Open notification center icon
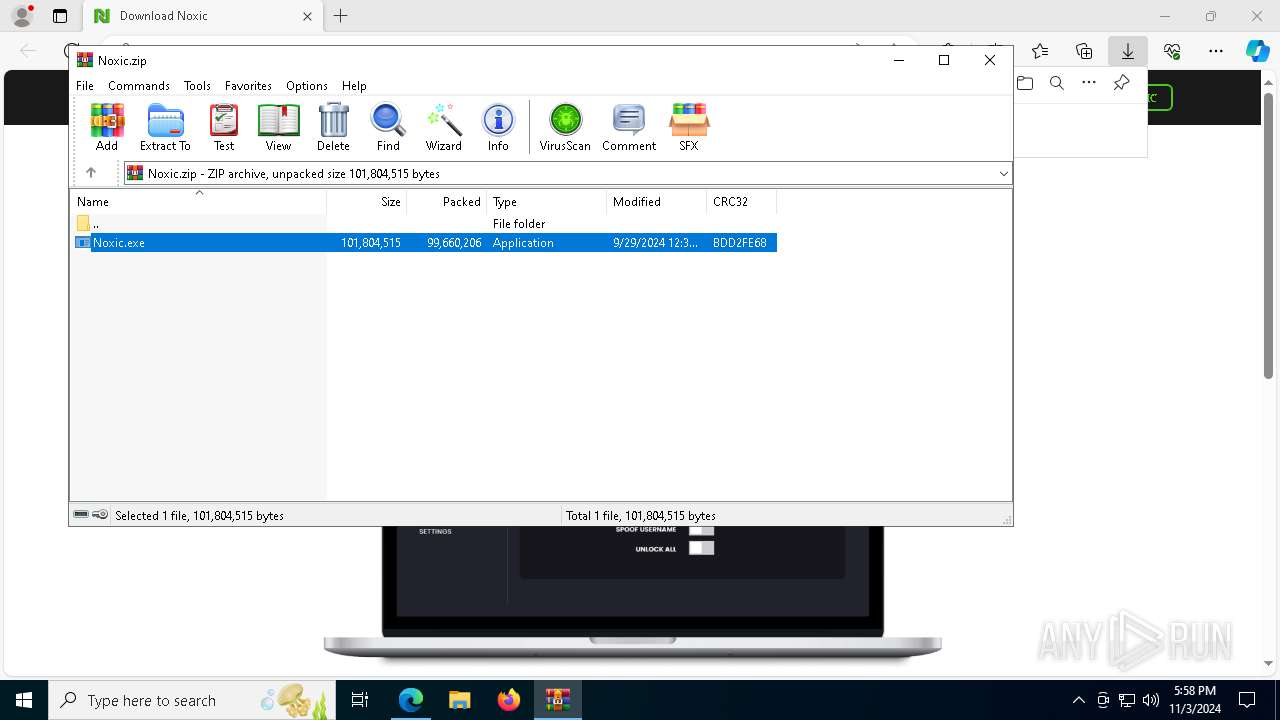The image size is (1280, 720). point(1247,700)
